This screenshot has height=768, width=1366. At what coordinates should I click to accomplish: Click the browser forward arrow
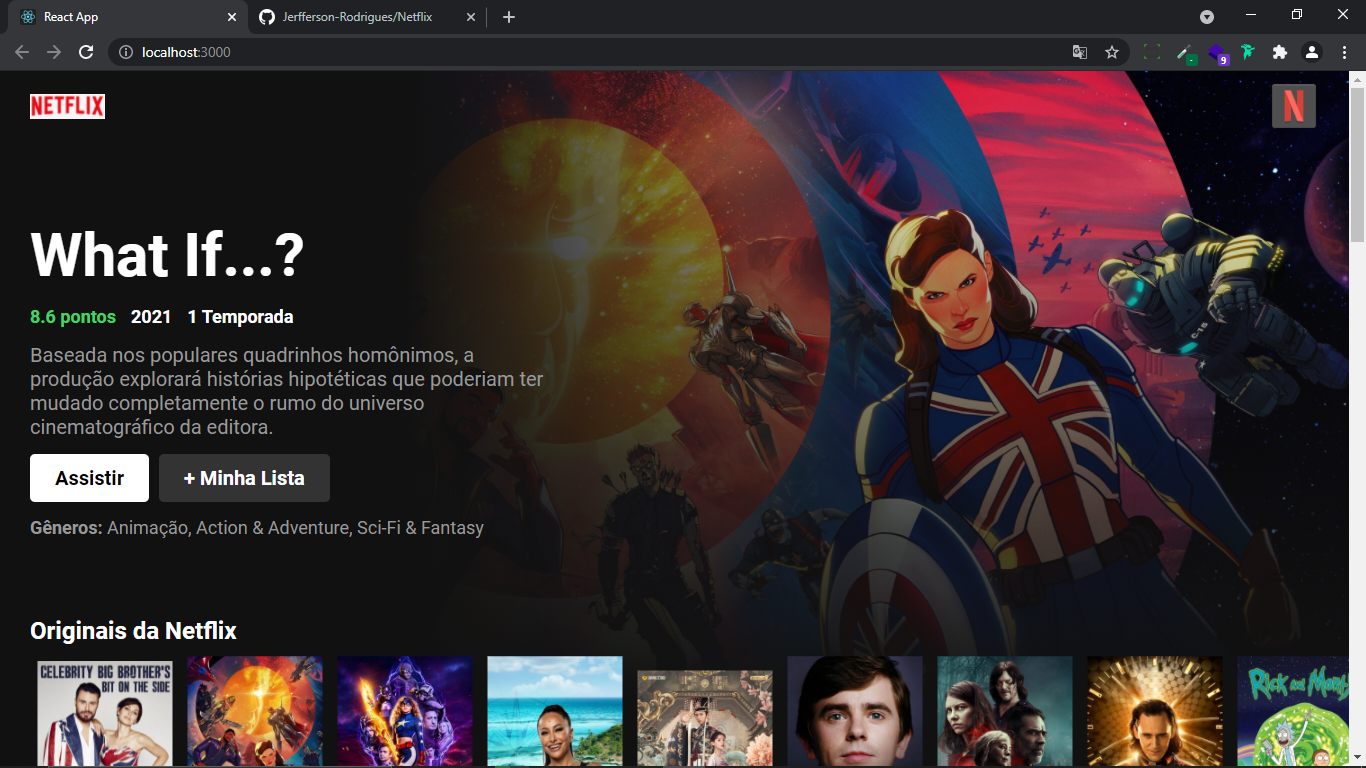54,52
